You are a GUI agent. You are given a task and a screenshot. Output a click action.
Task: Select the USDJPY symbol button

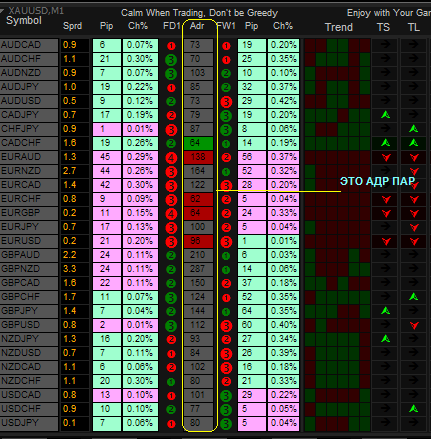tap(29, 423)
